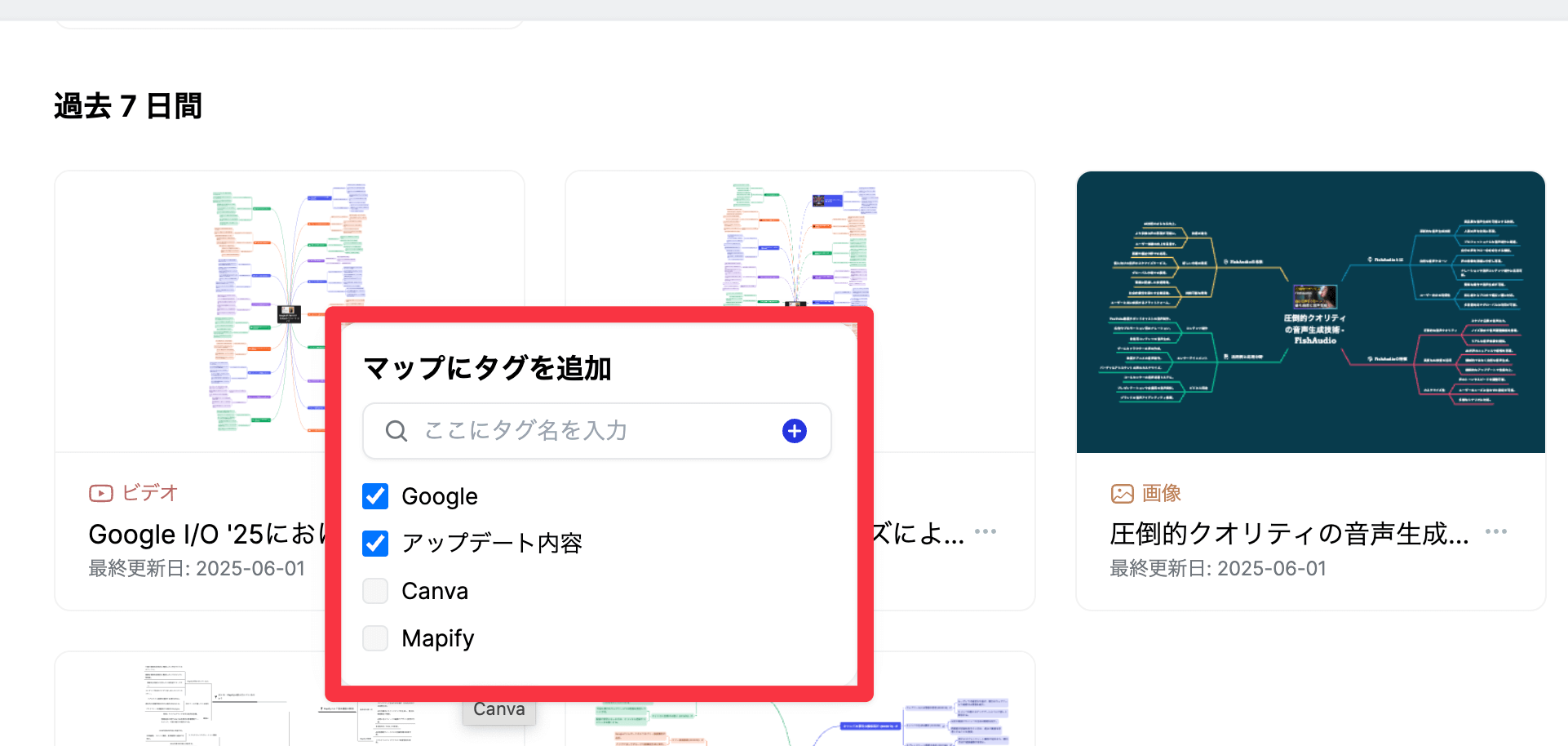Open the Google I/O '25 map title
The width and height of the screenshot is (1568, 746).
click(204, 534)
